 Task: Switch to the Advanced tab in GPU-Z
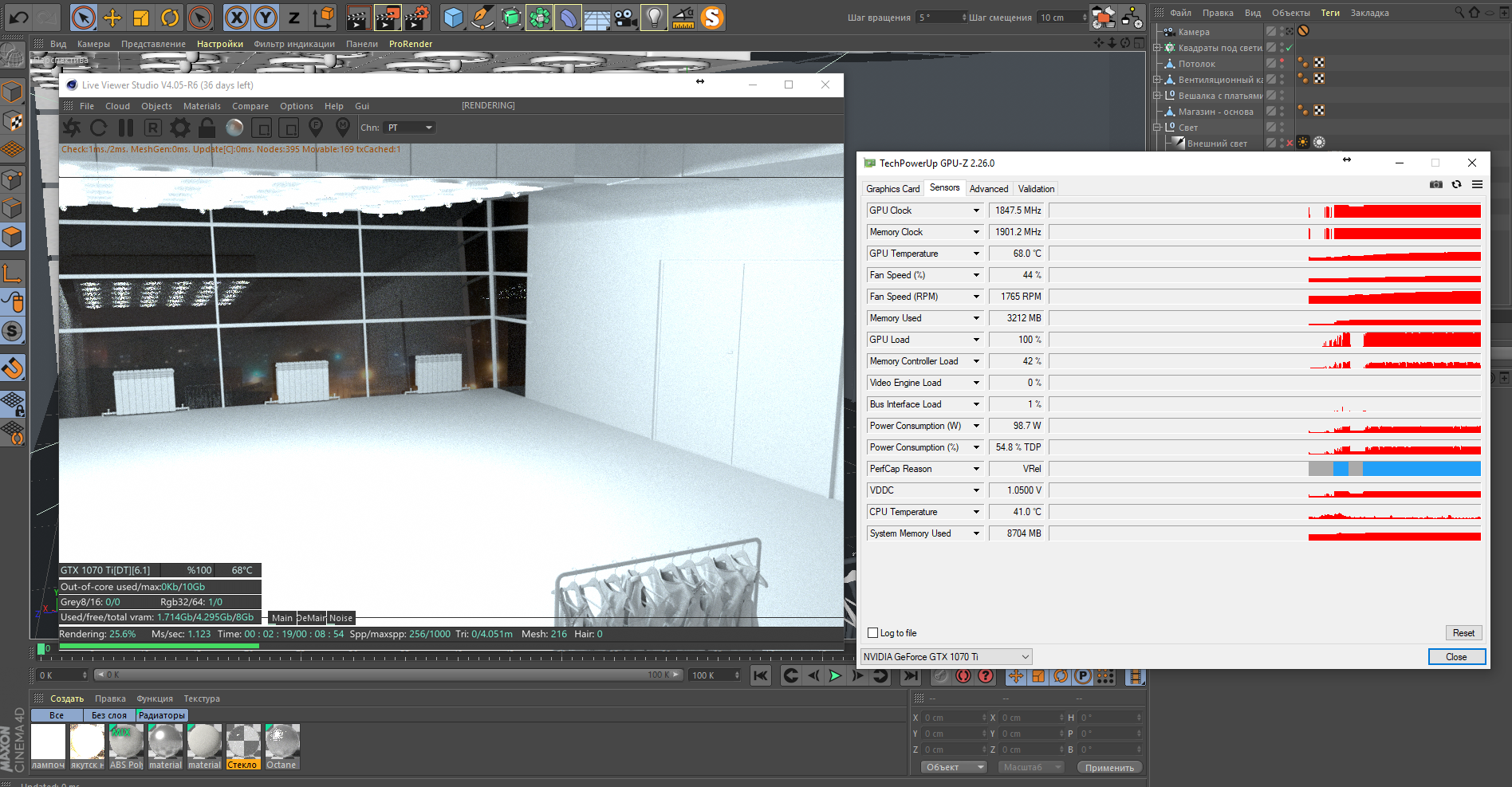click(x=989, y=189)
